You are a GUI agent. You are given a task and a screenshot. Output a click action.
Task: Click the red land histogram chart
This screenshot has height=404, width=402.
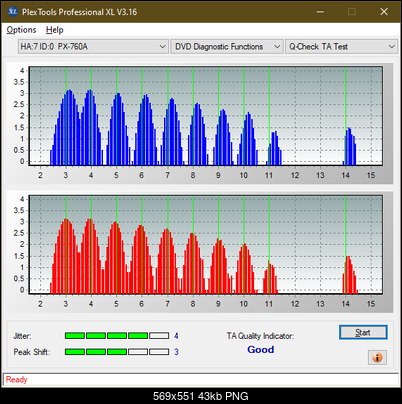[206, 245]
